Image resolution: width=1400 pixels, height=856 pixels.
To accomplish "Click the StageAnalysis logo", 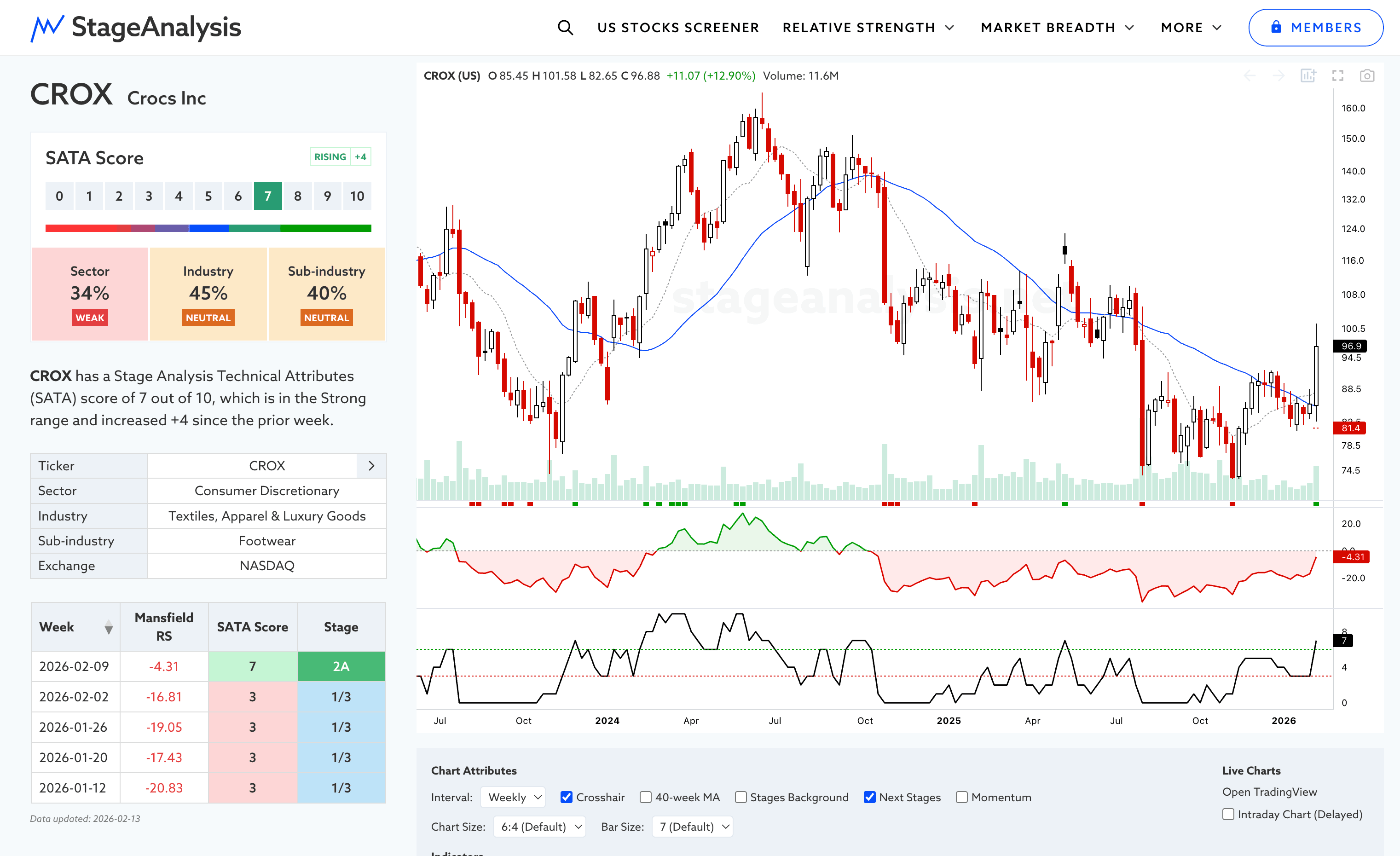I will tap(136, 27).
